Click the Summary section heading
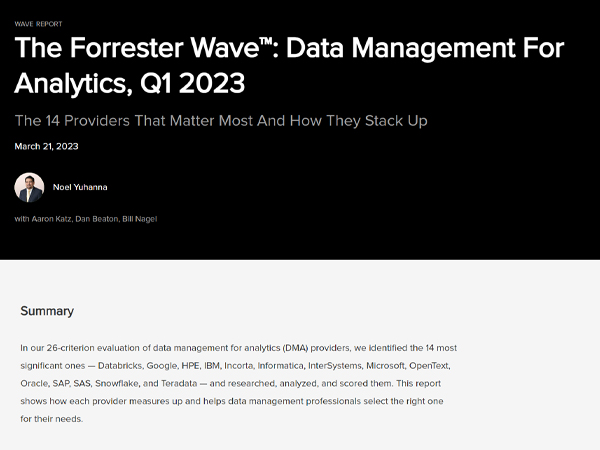 (47, 311)
